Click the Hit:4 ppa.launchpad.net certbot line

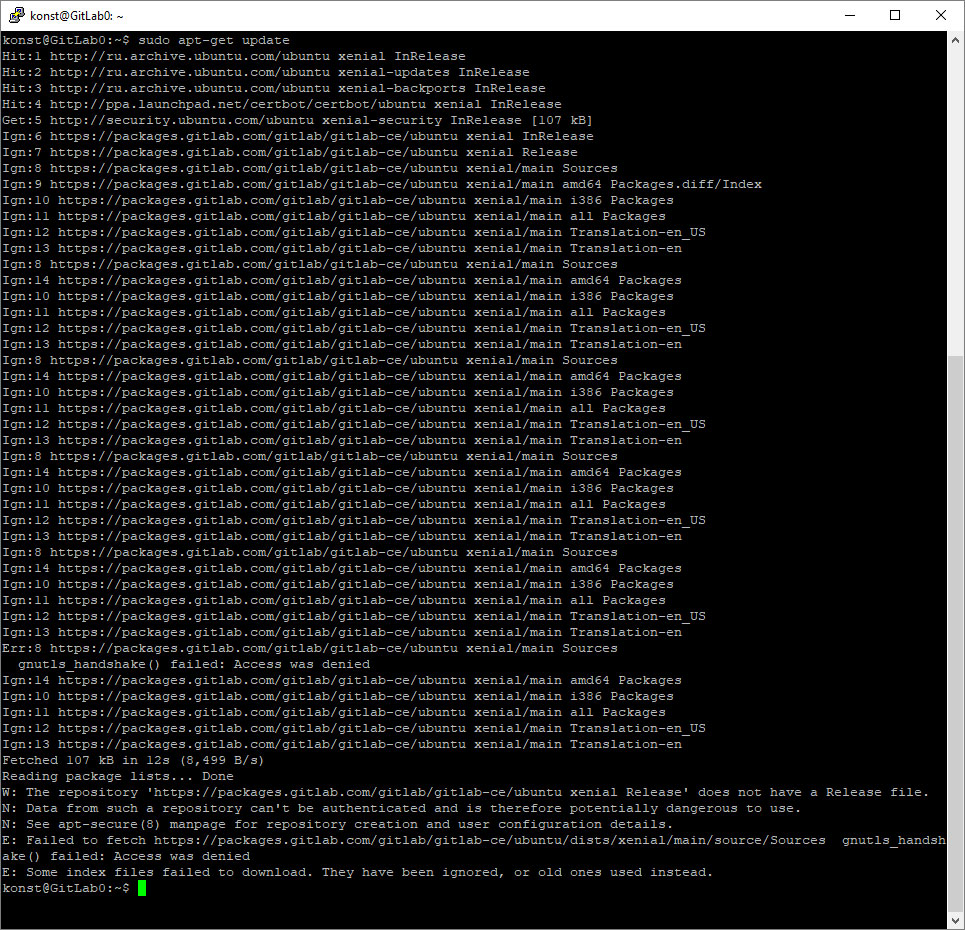tap(282, 104)
